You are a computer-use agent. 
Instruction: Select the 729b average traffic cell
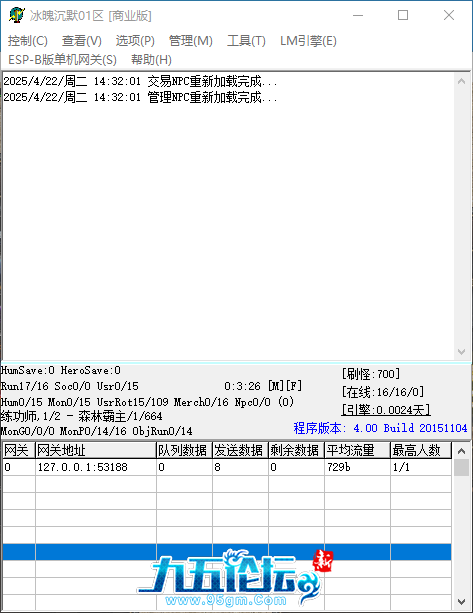pyautogui.click(x=357, y=467)
